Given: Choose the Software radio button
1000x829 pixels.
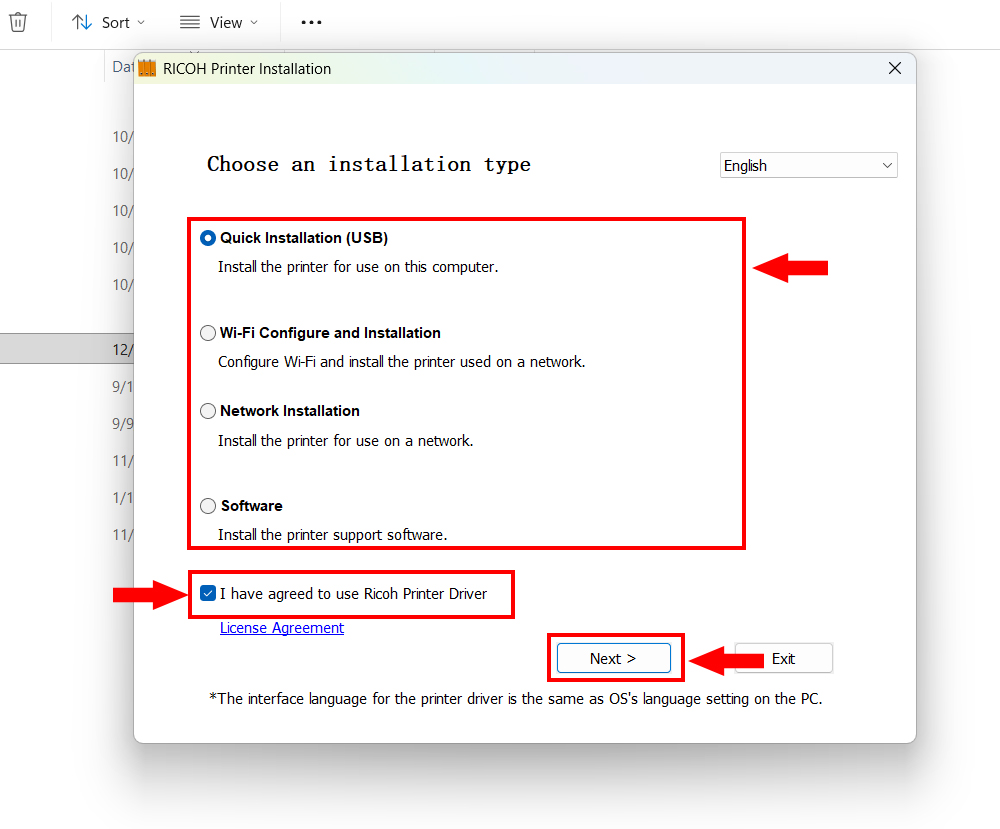Looking at the screenshot, I should tap(208, 506).
